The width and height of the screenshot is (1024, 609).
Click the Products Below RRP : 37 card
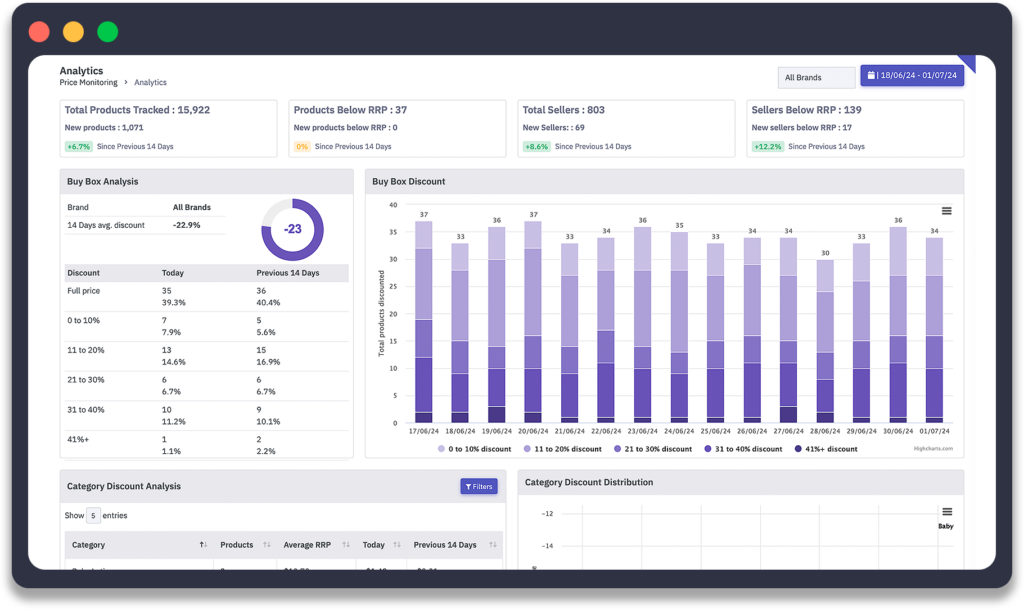pos(397,129)
